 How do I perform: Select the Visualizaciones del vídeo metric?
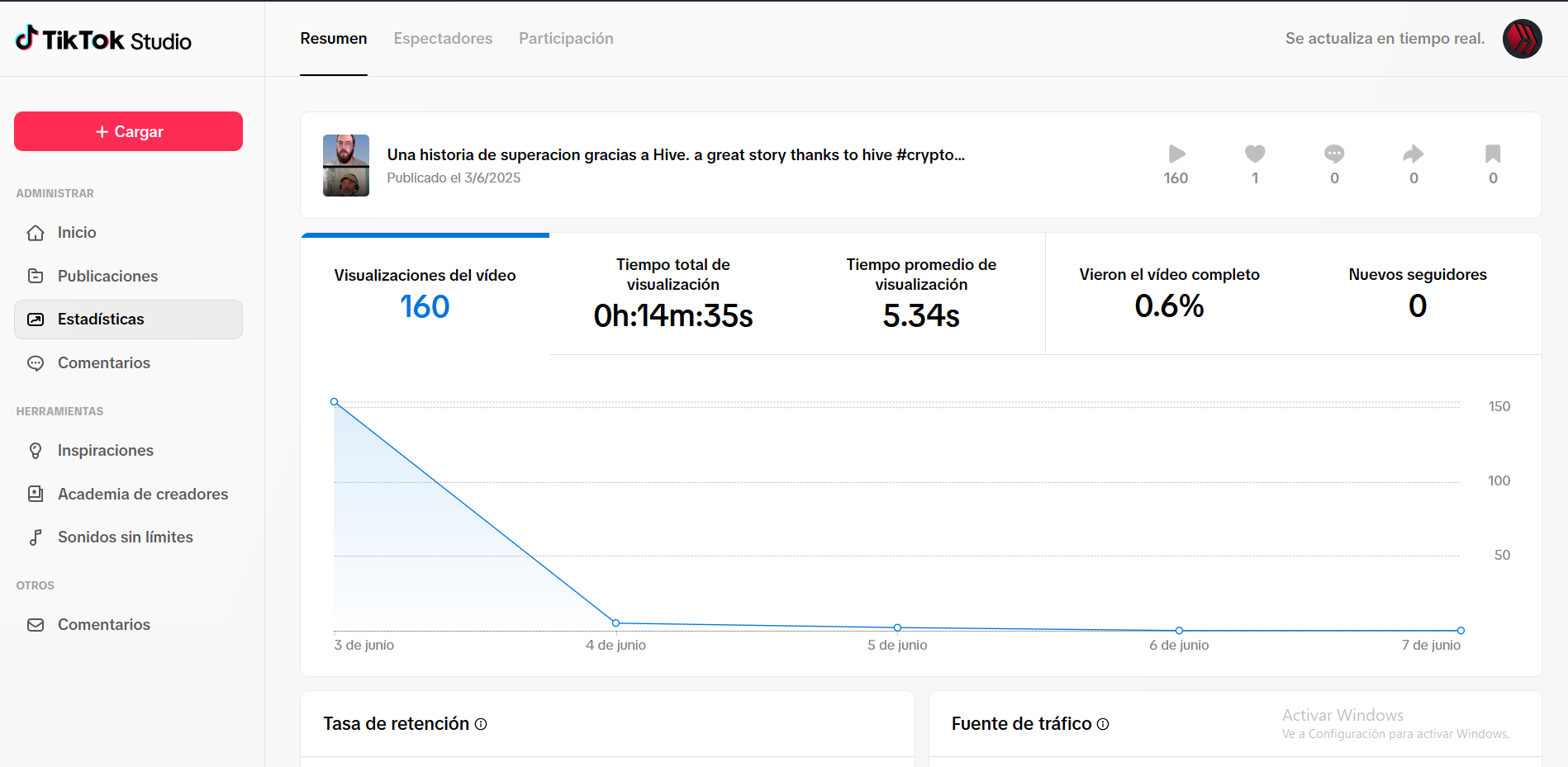click(425, 294)
